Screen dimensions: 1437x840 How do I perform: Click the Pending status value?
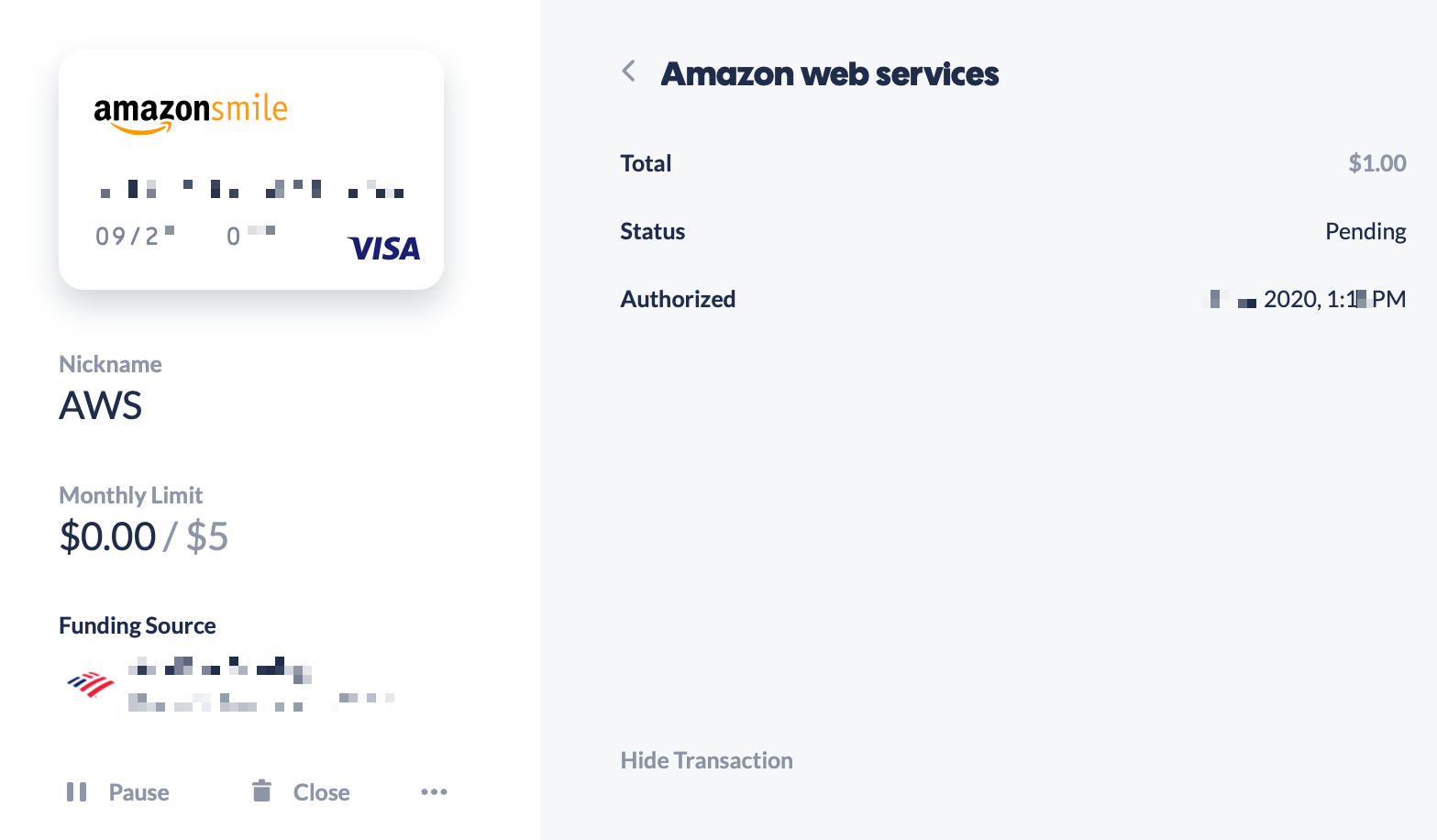pos(1365,231)
